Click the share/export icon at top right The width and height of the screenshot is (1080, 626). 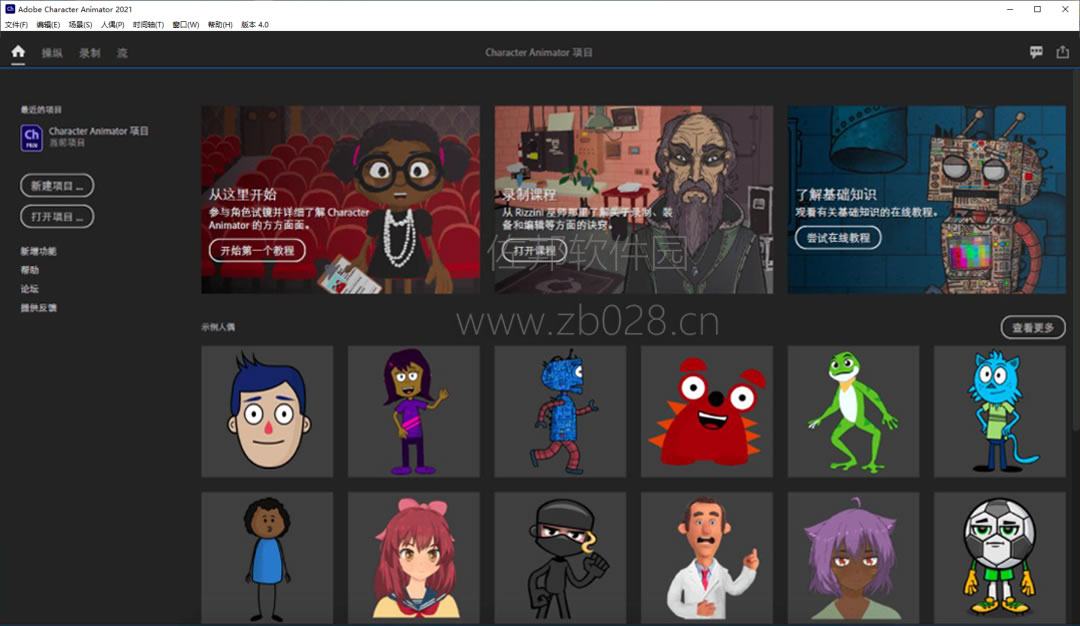pyautogui.click(x=1063, y=52)
